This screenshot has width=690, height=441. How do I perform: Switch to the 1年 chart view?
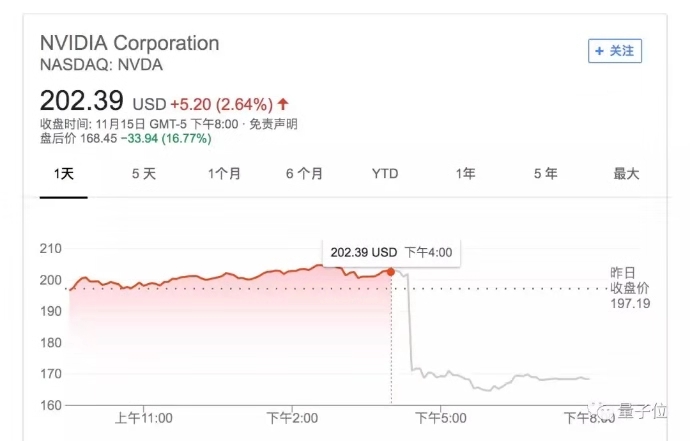pos(465,173)
